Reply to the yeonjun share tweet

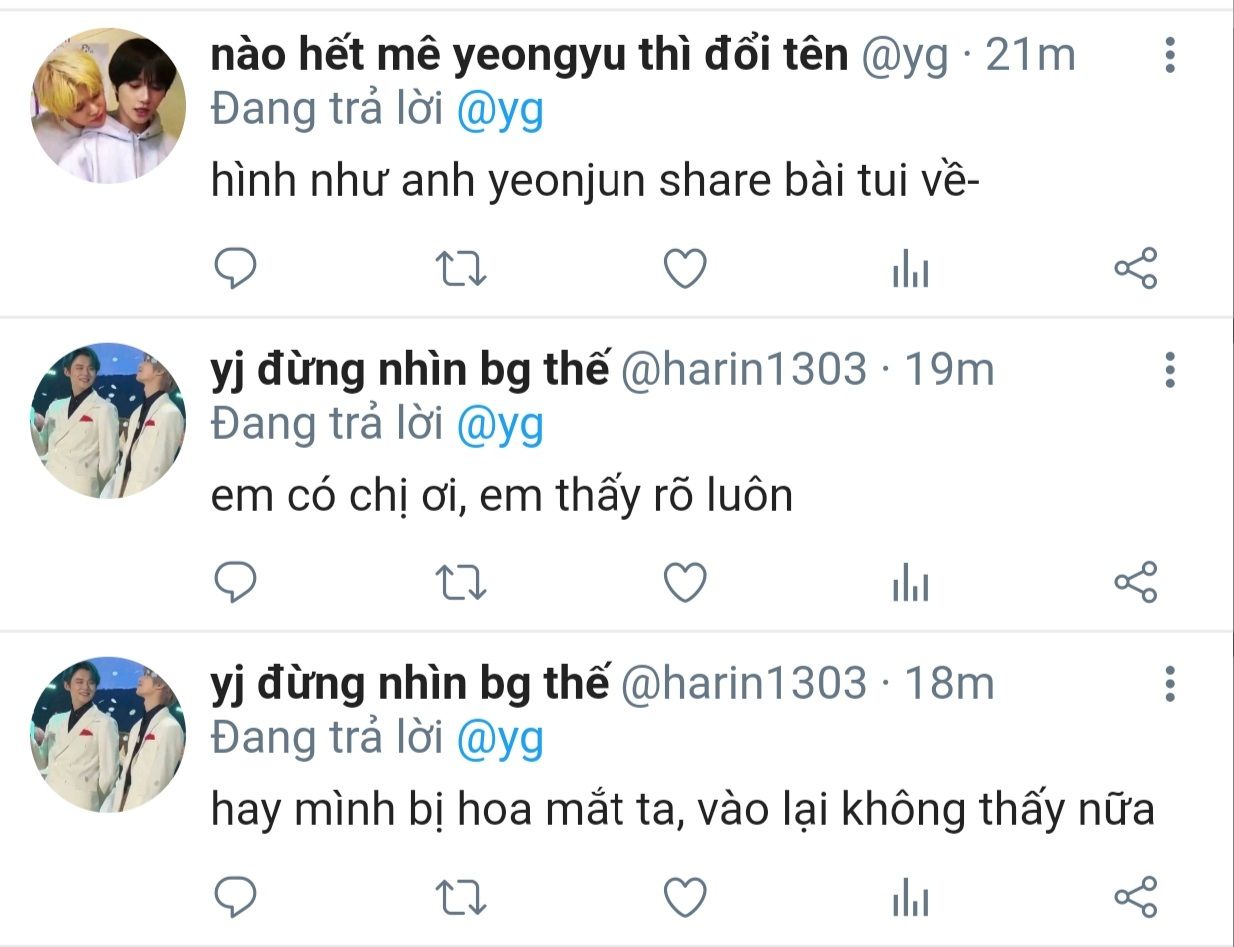pos(236,268)
